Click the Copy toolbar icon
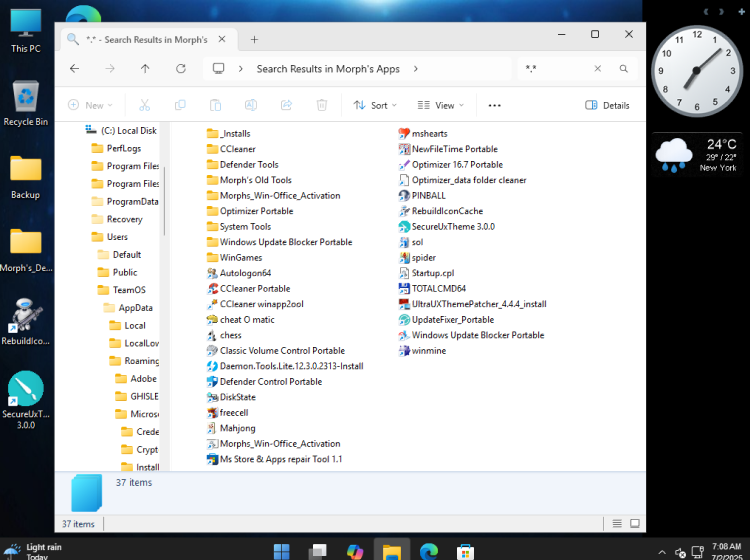This screenshot has height=560, width=750. [180, 105]
